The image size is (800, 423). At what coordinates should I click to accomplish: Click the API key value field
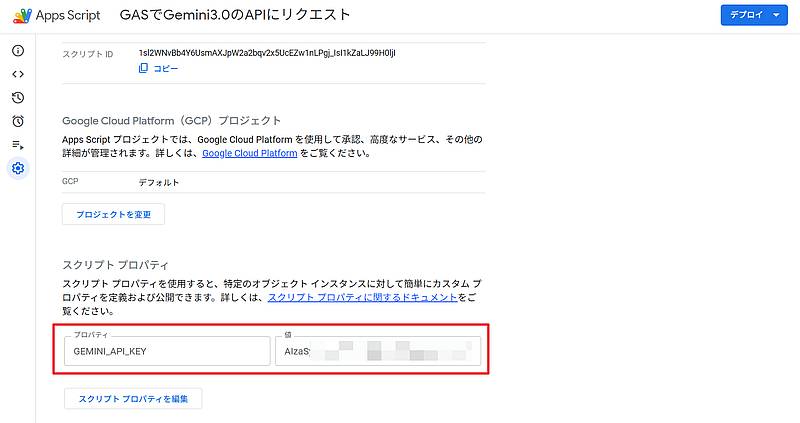(x=378, y=351)
